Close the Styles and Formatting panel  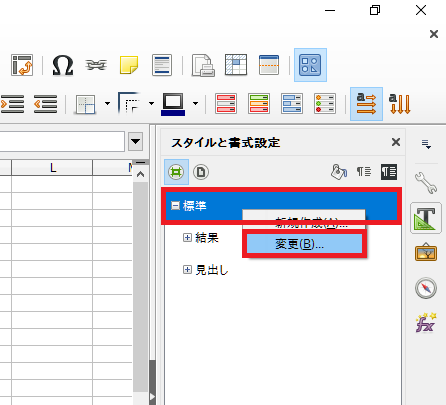[x=396, y=142]
